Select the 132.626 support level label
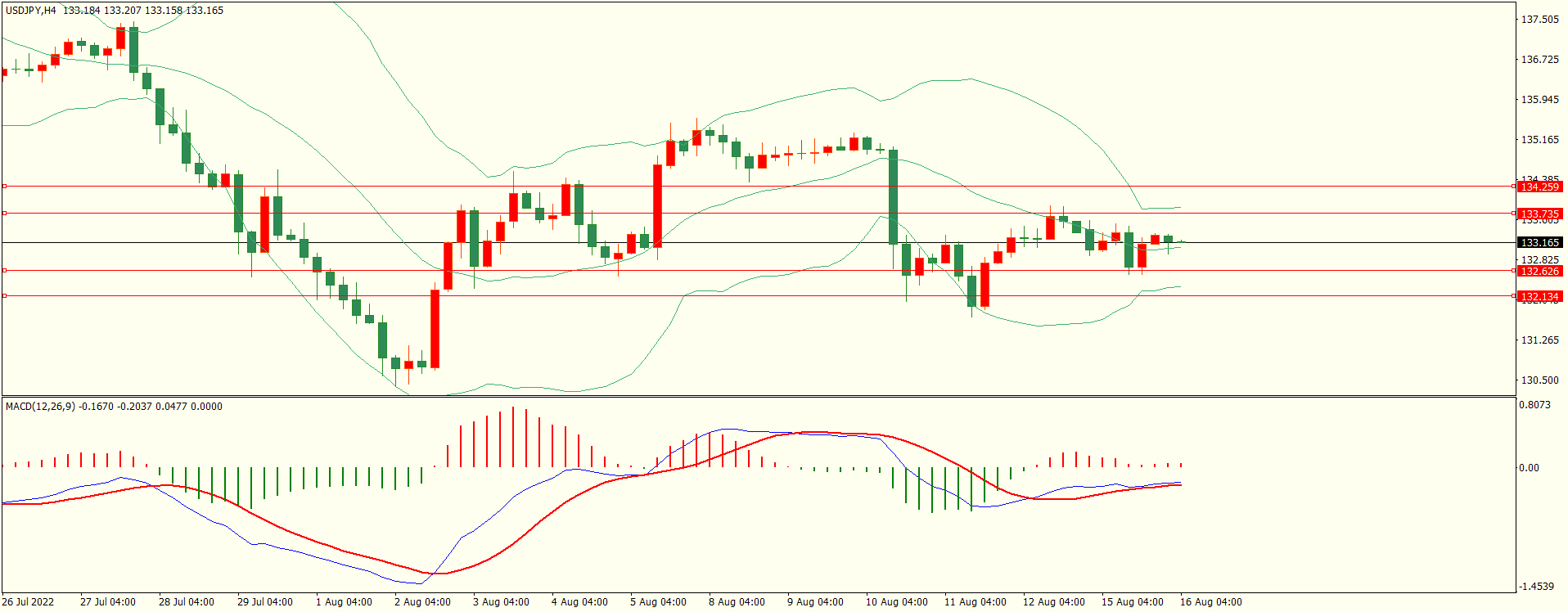1568x612 pixels. [x=1539, y=272]
